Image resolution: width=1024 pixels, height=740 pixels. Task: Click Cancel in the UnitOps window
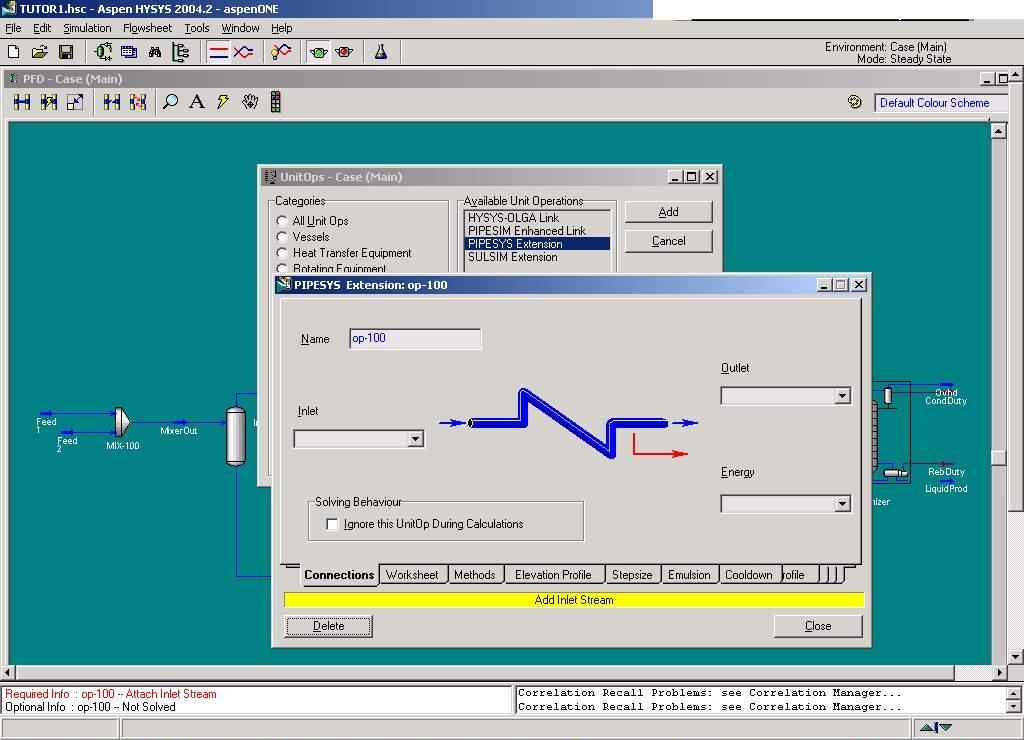pos(668,241)
